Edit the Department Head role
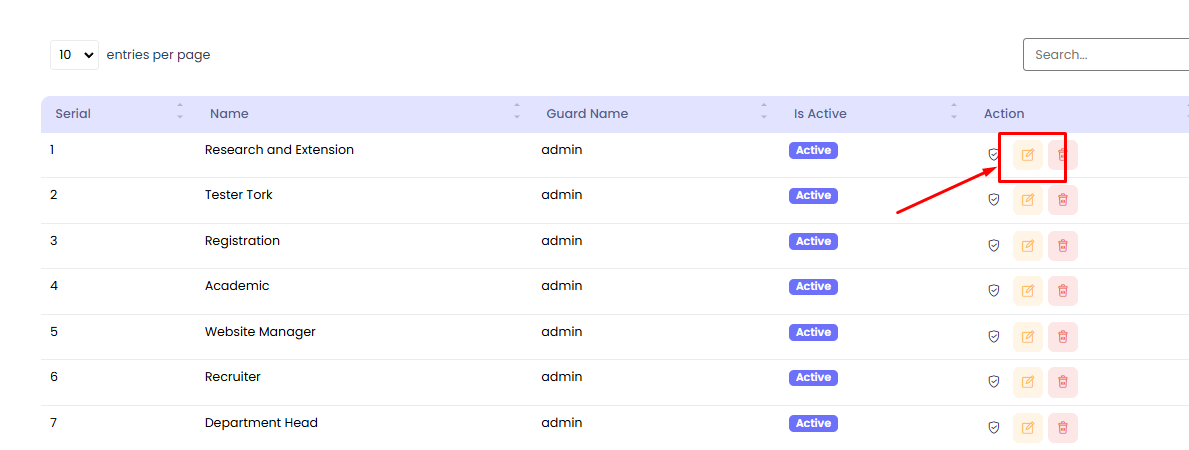Screen dimensions: 1189x450 pos(1027,428)
